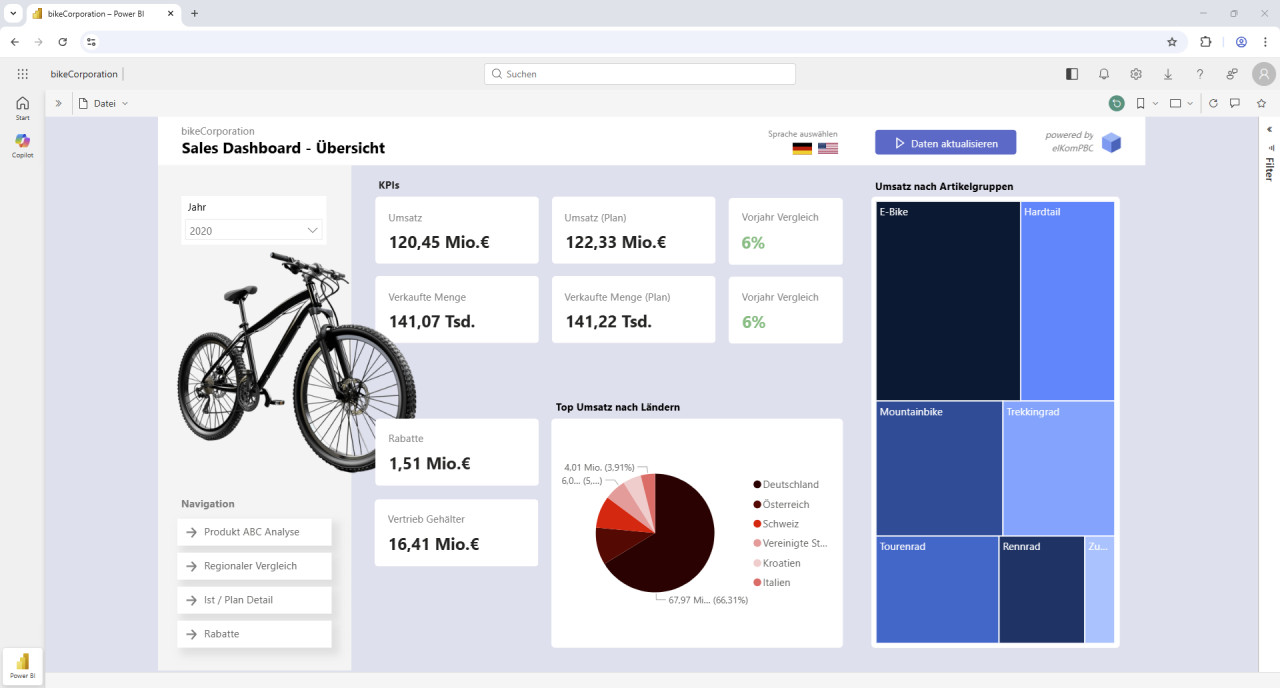Viewport: 1280px width, 688px height.
Task: Expand the view mode dropdown
Action: tap(1190, 103)
